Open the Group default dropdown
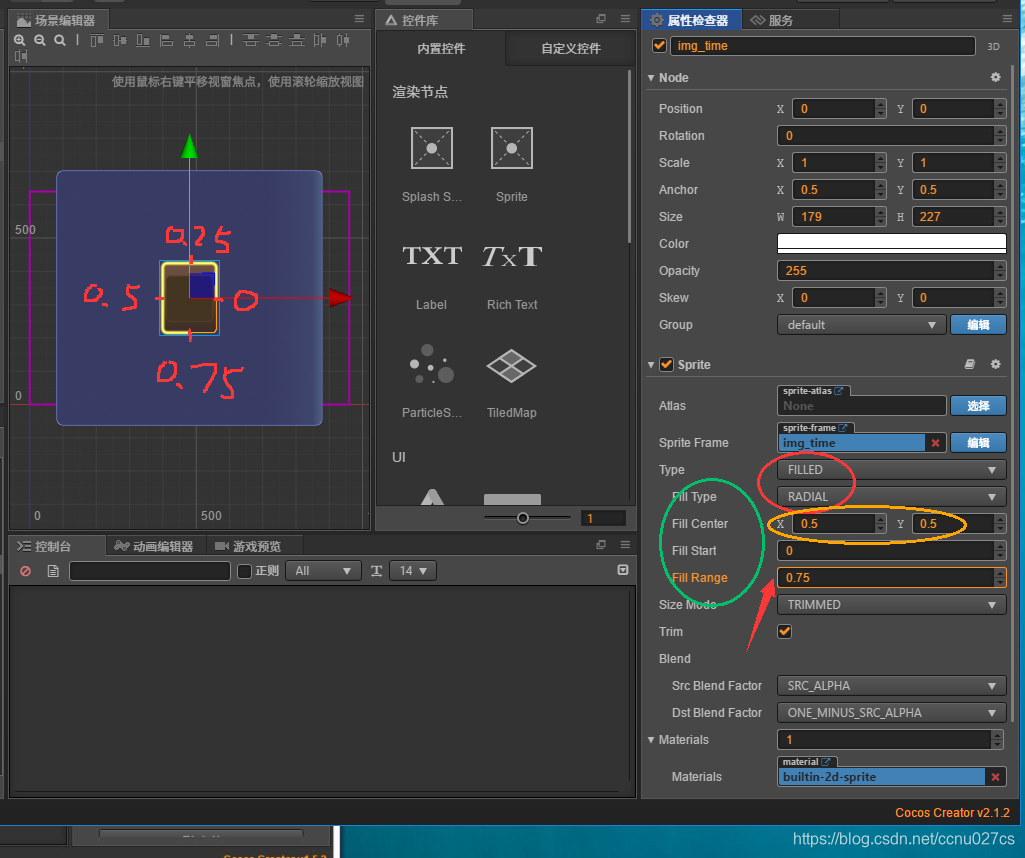The image size is (1025, 858). tap(861, 325)
